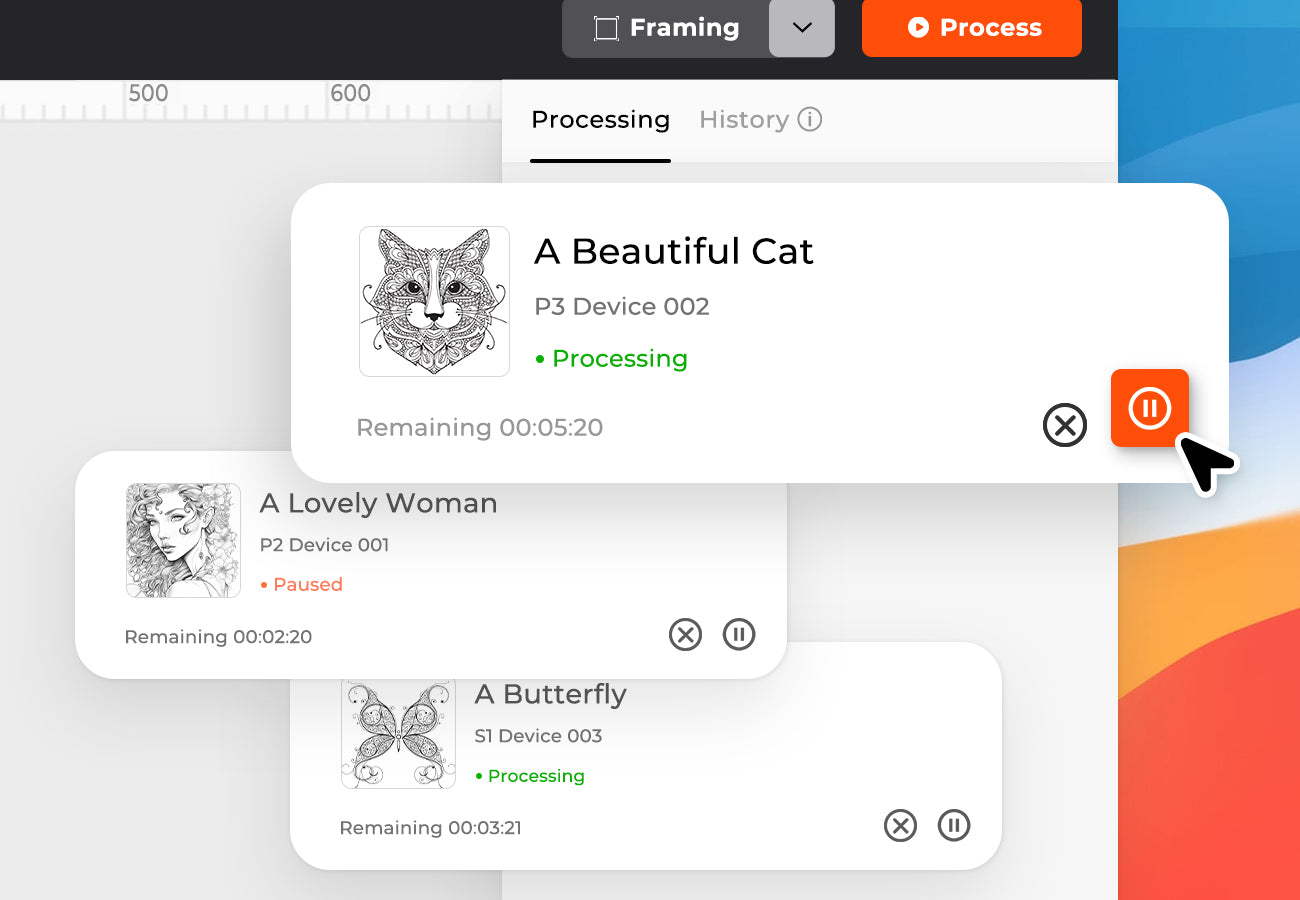Click the A Lovely Woman title
Screen dimensions: 1300x900
[378, 503]
